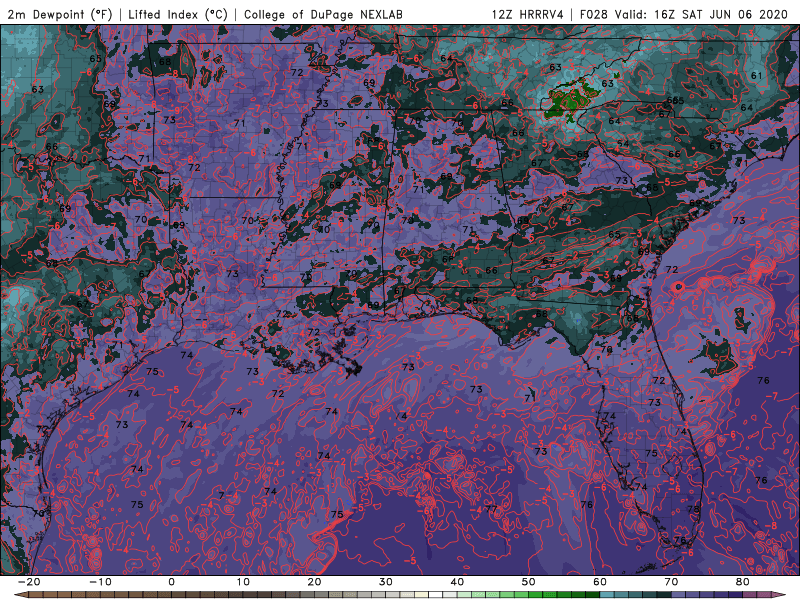
Task: Click the "-10" label on the color scale
Action: click(100, 582)
